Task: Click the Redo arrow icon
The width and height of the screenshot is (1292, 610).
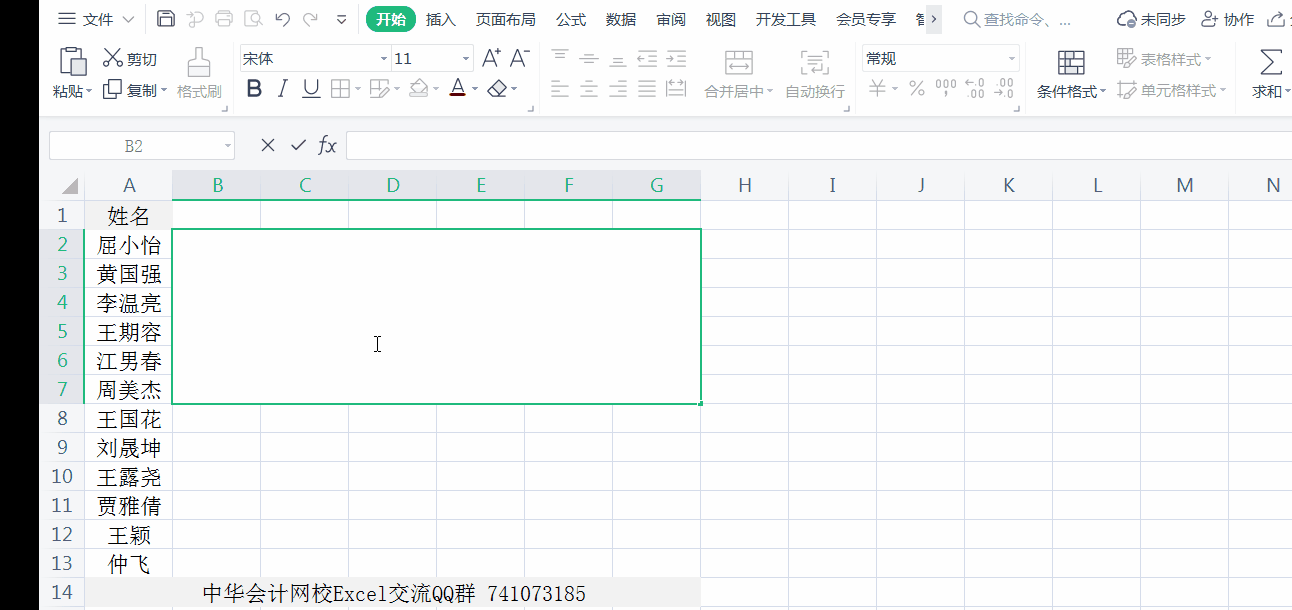Action: pos(310,19)
